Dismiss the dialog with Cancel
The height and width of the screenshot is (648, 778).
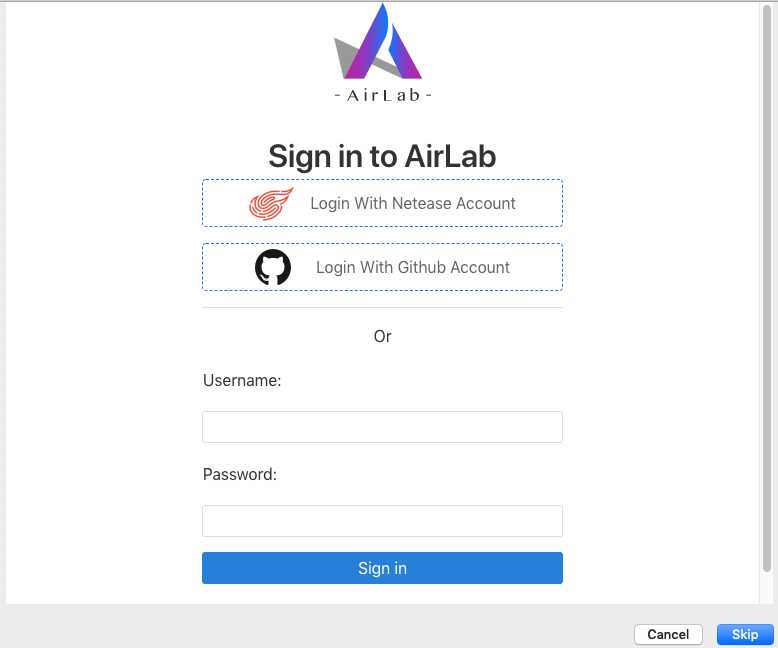coord(668,635)
